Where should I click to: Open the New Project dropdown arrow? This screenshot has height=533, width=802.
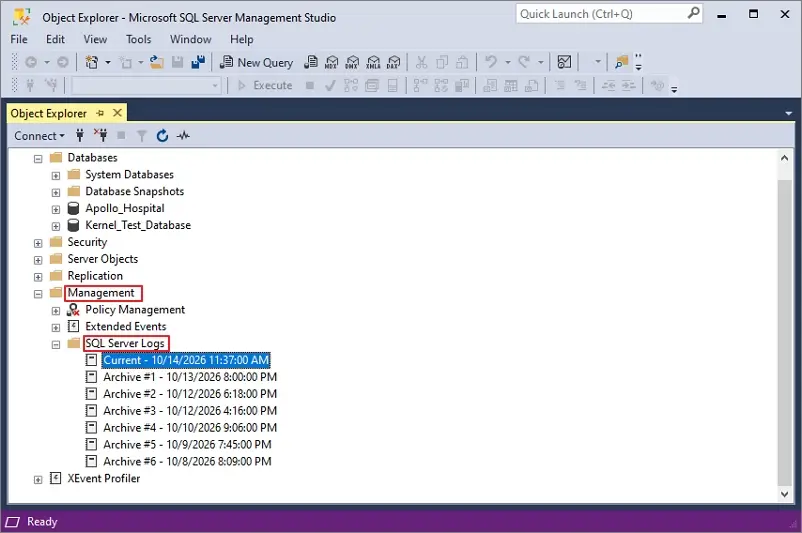(108, 62)
